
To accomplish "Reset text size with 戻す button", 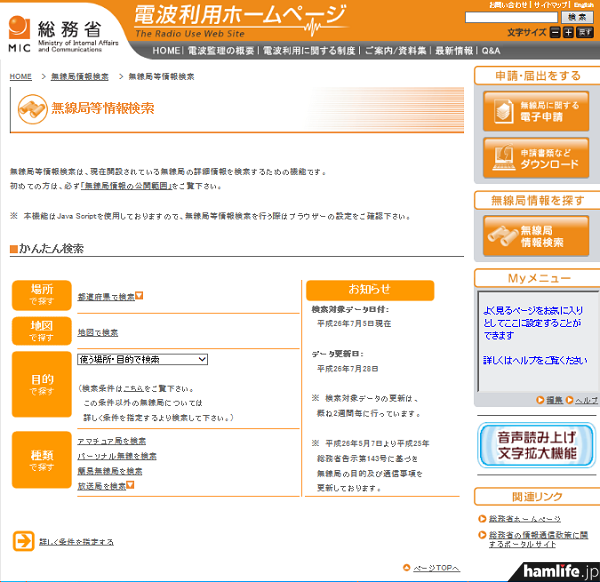I will (x=586, y=33).
